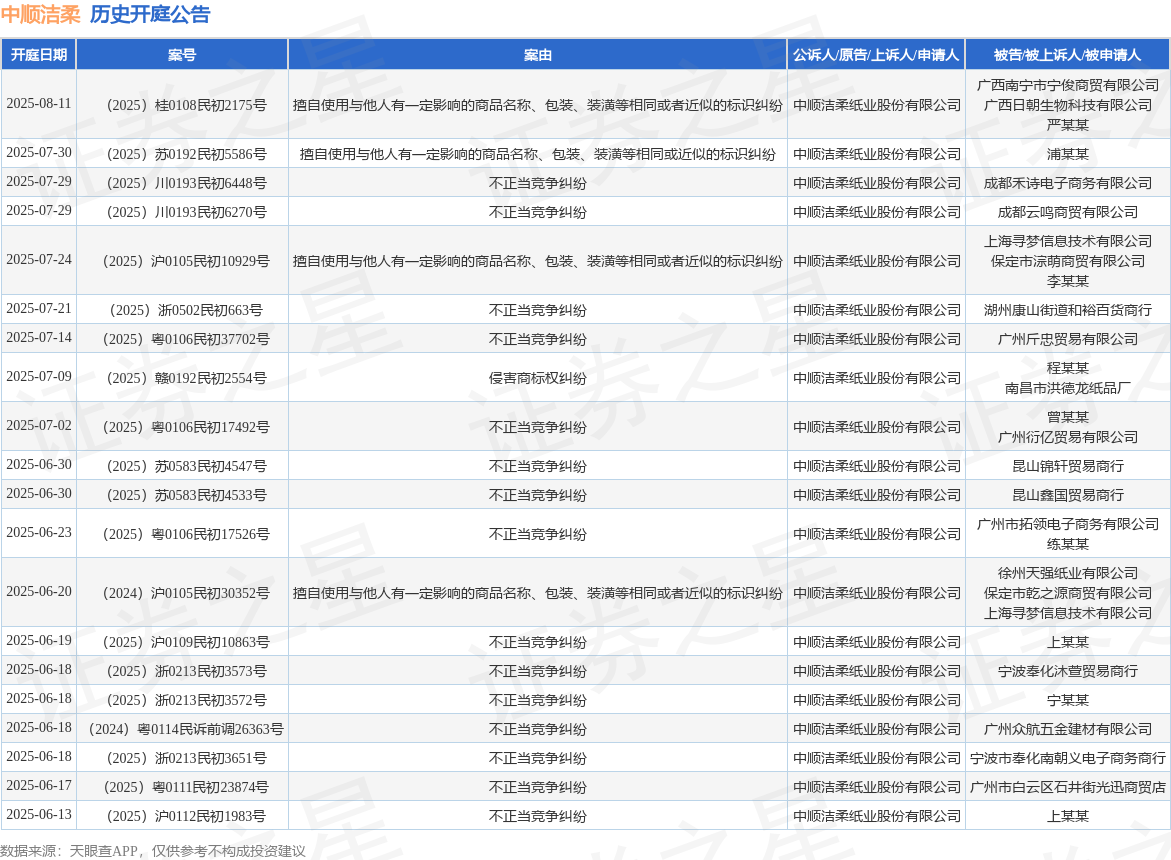Viewport: 1171px width, 860px height.
Task: Click the 中顺洁柔 title text
Action: point(40,14)
